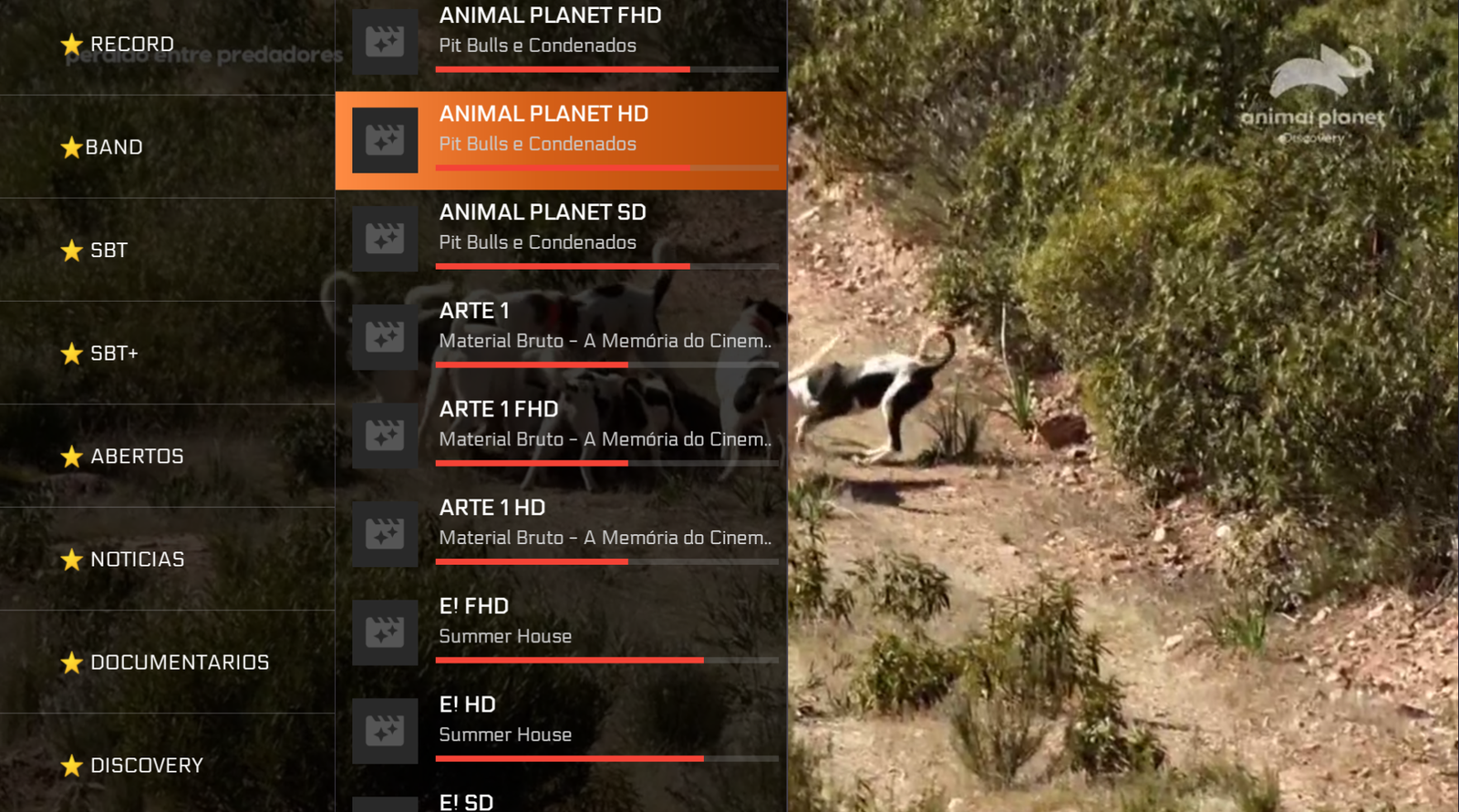The height and width of the screenshot is (812, 1459).
Task: Select the SBT category
Action: [167, 250]
